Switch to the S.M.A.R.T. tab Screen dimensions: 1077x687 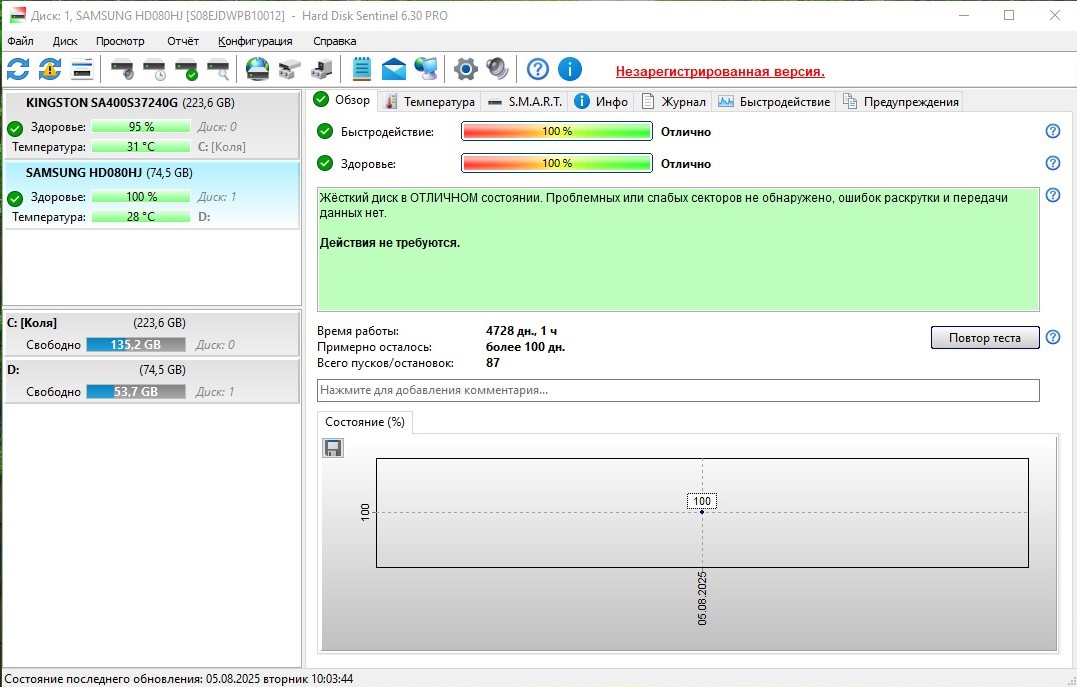click(526, 101)
